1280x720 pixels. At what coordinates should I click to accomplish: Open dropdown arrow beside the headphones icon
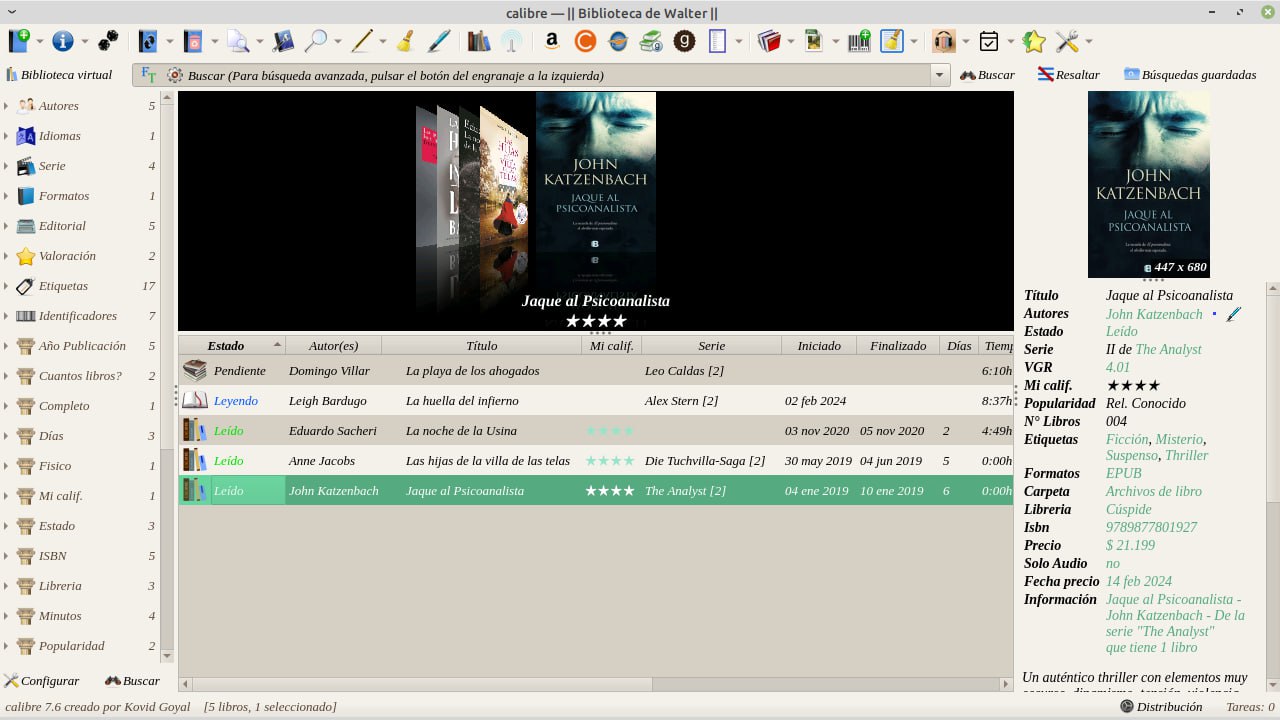[x=965, y=42]
